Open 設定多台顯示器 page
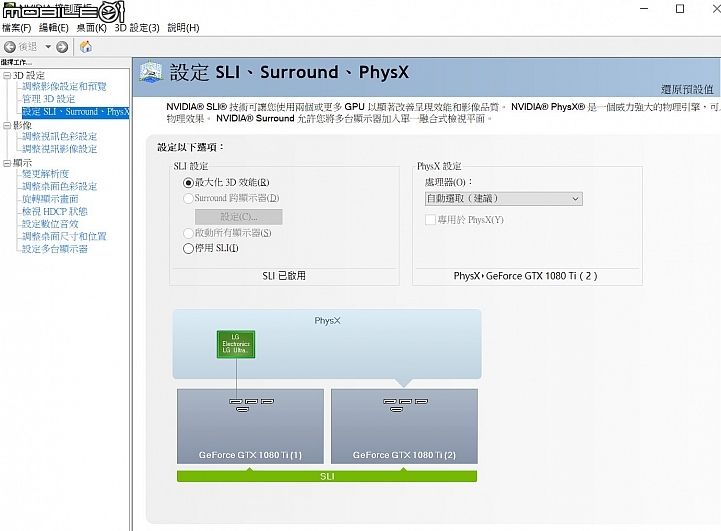The image size is (721, 531). coord(55,249)
